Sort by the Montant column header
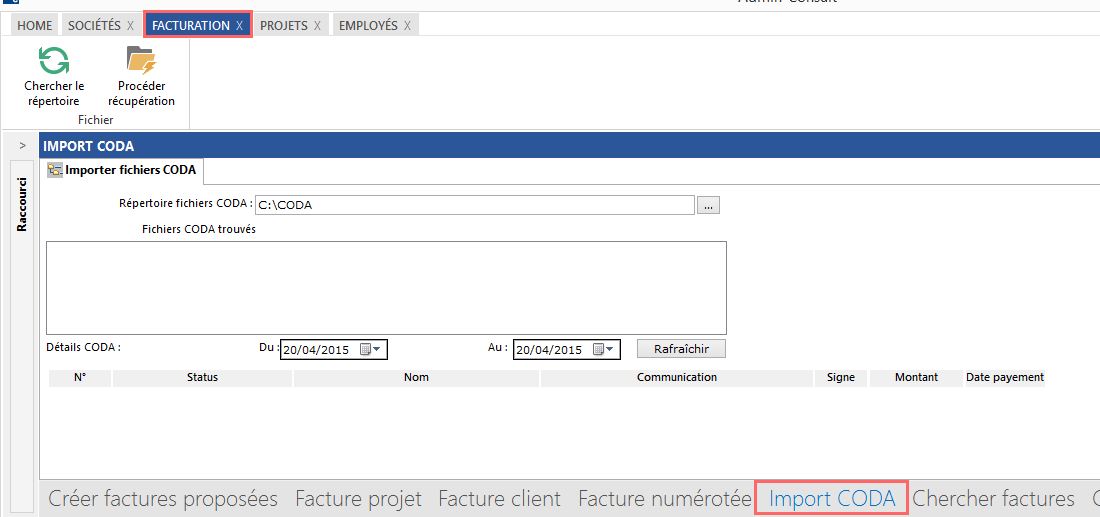 pyautogui.click(x=916, y=378)
